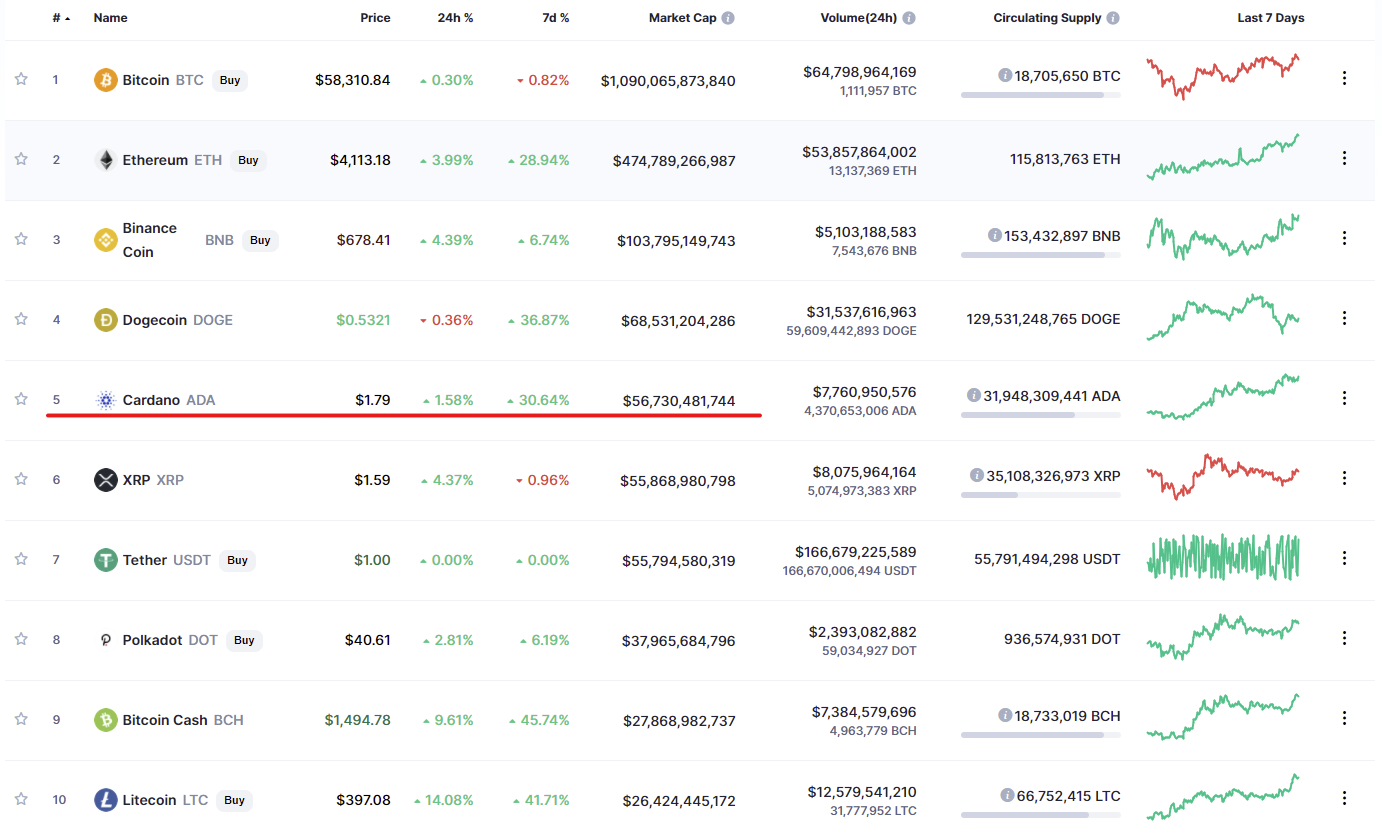Click the Cardano circulating supply progress bar
The height and width of the screenshot is (833, 1382).
(1041, 415)
